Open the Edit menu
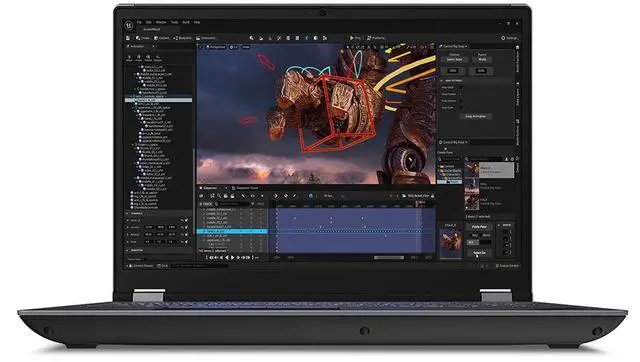 click(149, 22)
